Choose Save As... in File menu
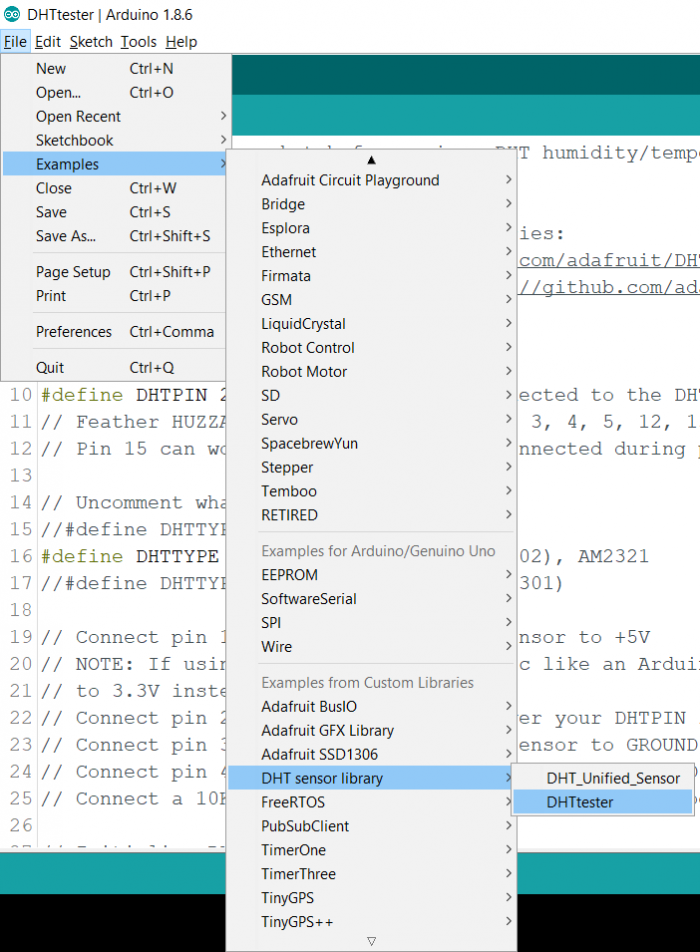Screen dimensions: 700x952 (x=115, y=236)
